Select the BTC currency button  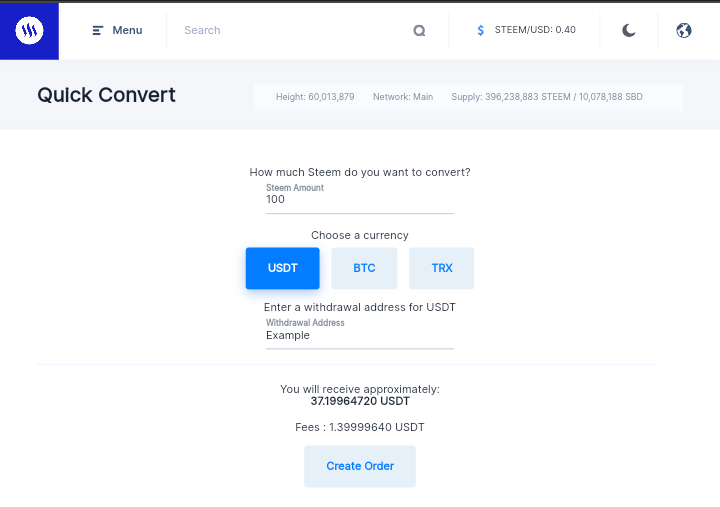364,268
